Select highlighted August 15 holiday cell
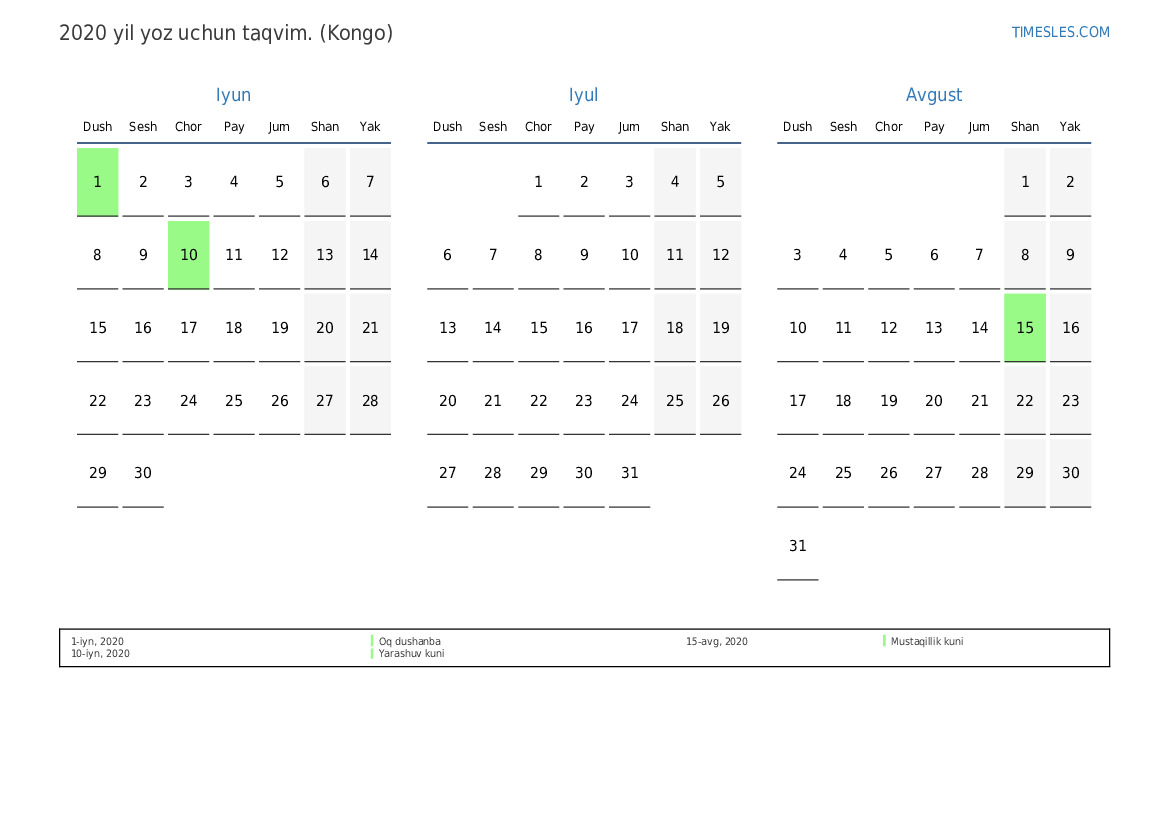This screenshot has width=1169, height=827. pyautogui.click(x=1025, y=328)
